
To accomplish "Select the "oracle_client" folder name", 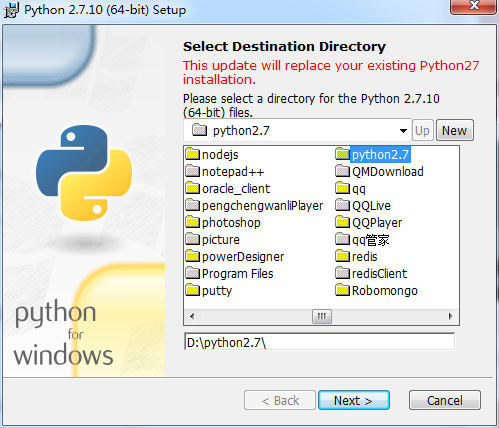I will (236, 189).
